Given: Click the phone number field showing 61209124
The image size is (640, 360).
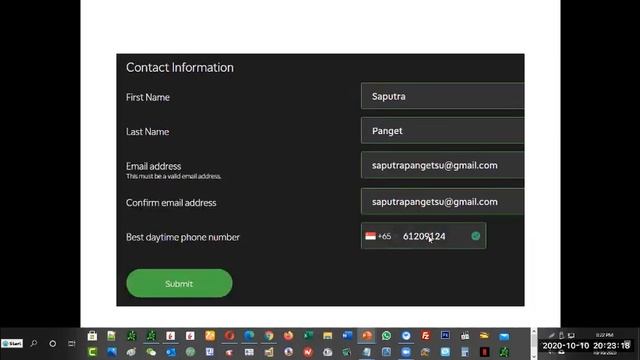Looking at the screenshot, I should click(x=424, y=236).
